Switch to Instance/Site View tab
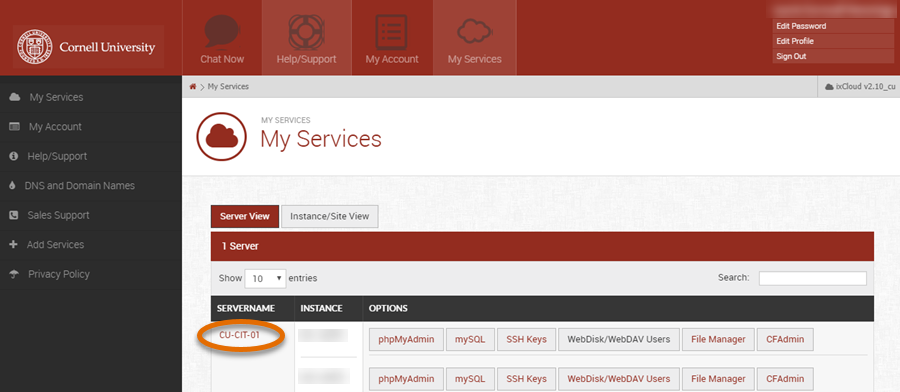900x392 pixels. 329,216
